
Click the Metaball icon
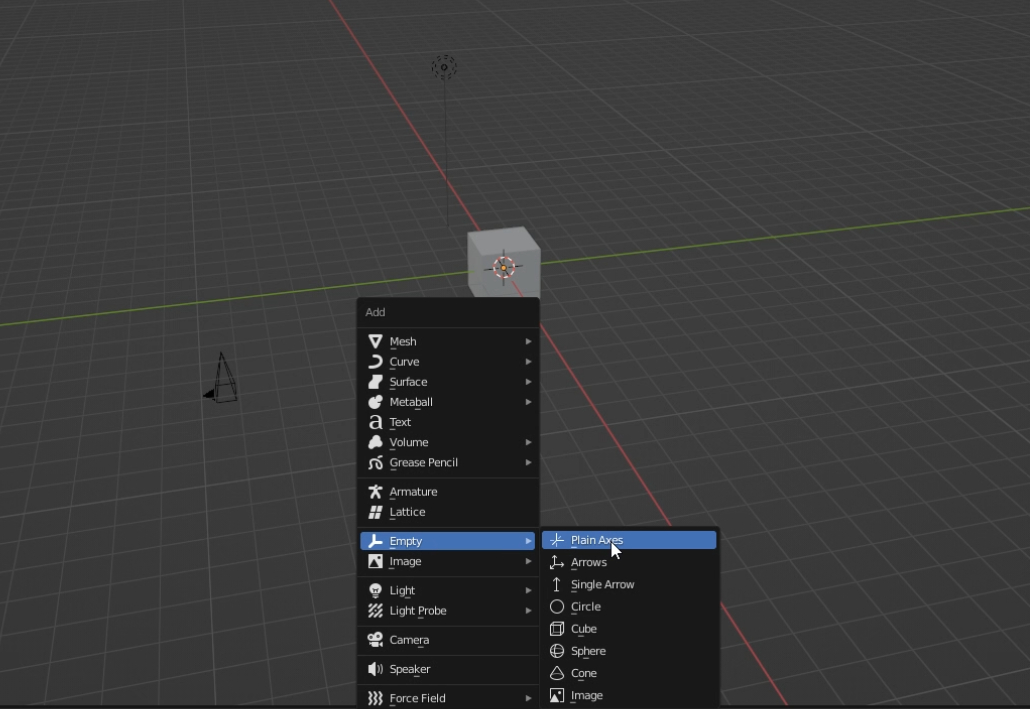pos(375,401)
